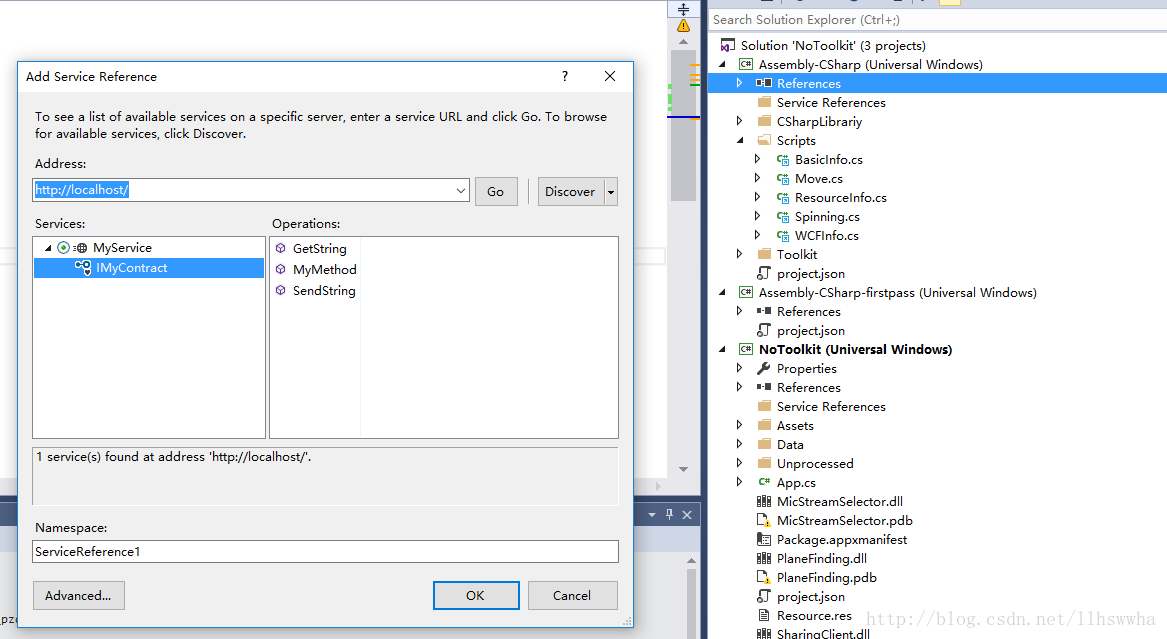Select the ResourceInfo.cs file

click(840, 198)
